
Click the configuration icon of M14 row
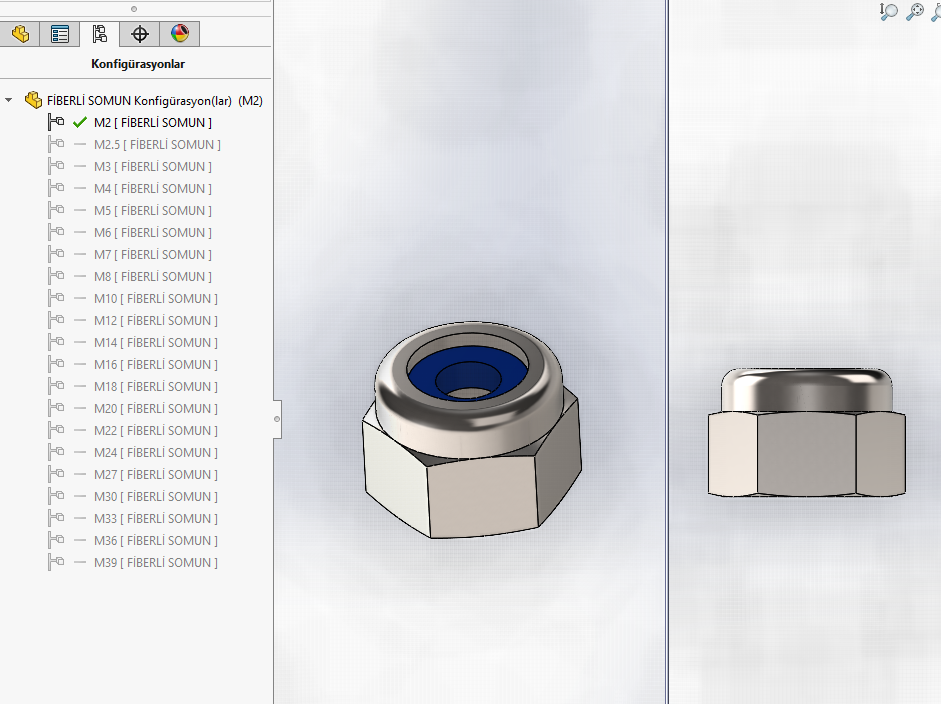pos(56,342)
